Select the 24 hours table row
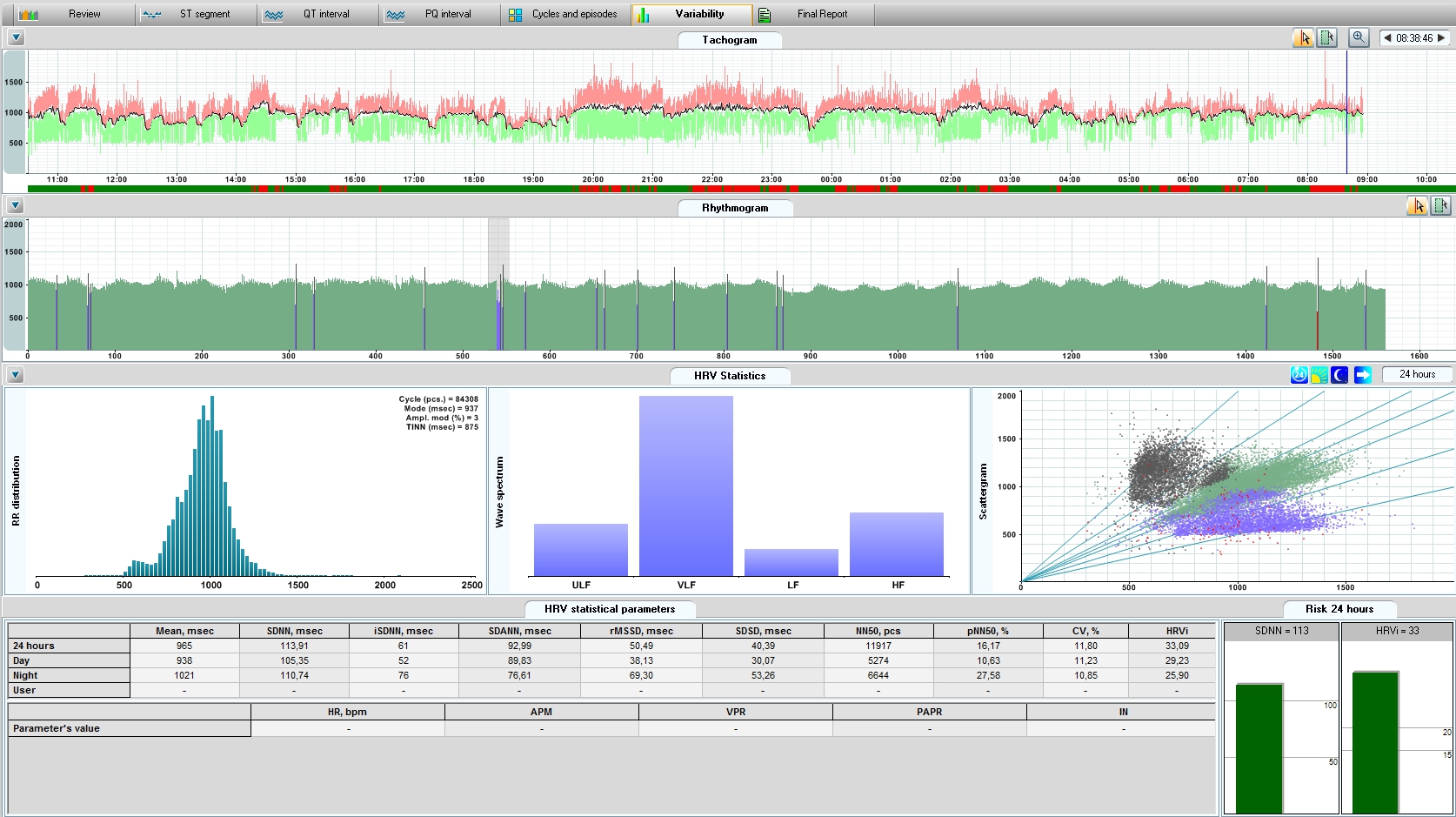 tap(611, 646)
